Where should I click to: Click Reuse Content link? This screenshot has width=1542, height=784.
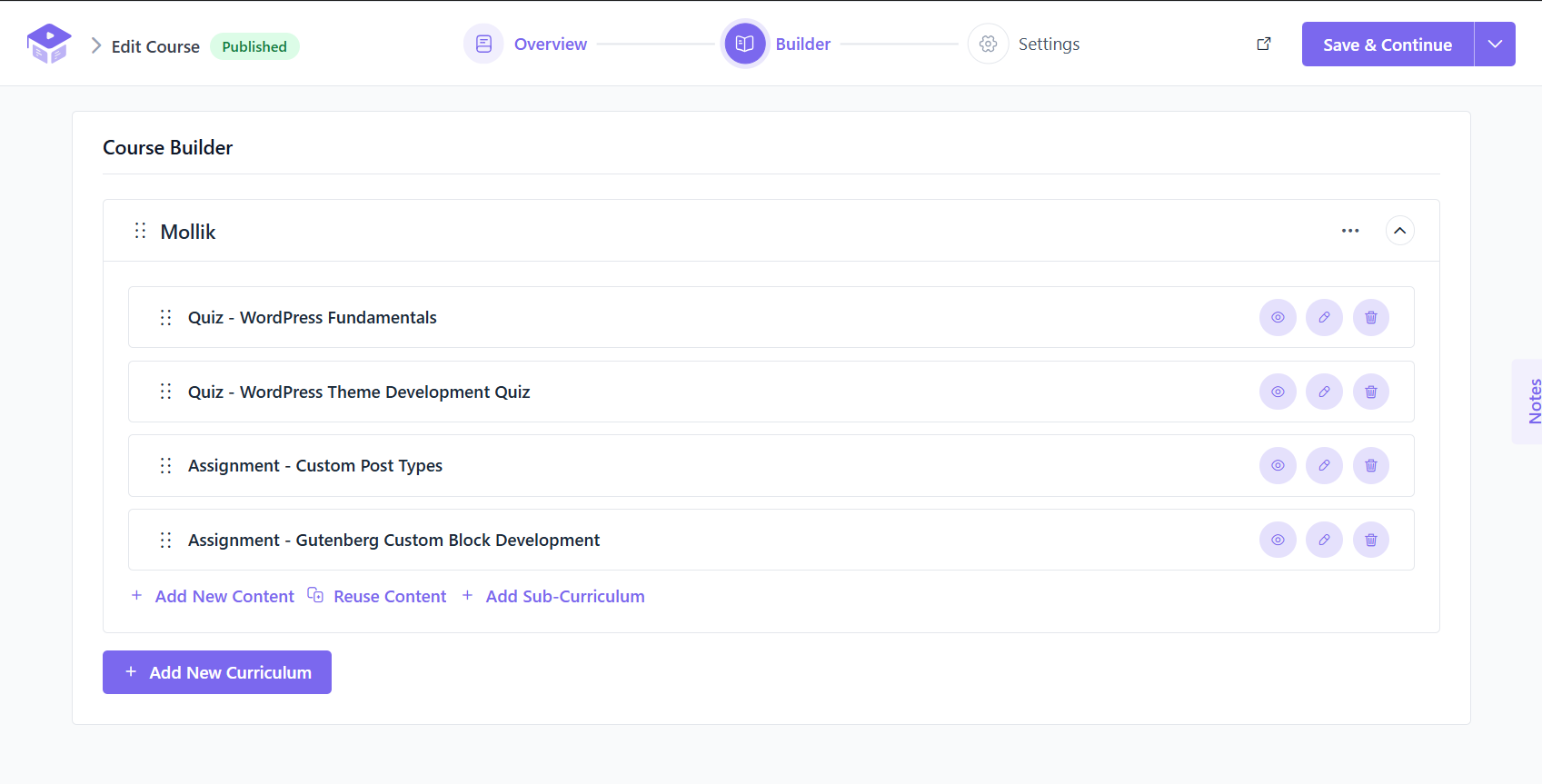click(x=377, y=596)
